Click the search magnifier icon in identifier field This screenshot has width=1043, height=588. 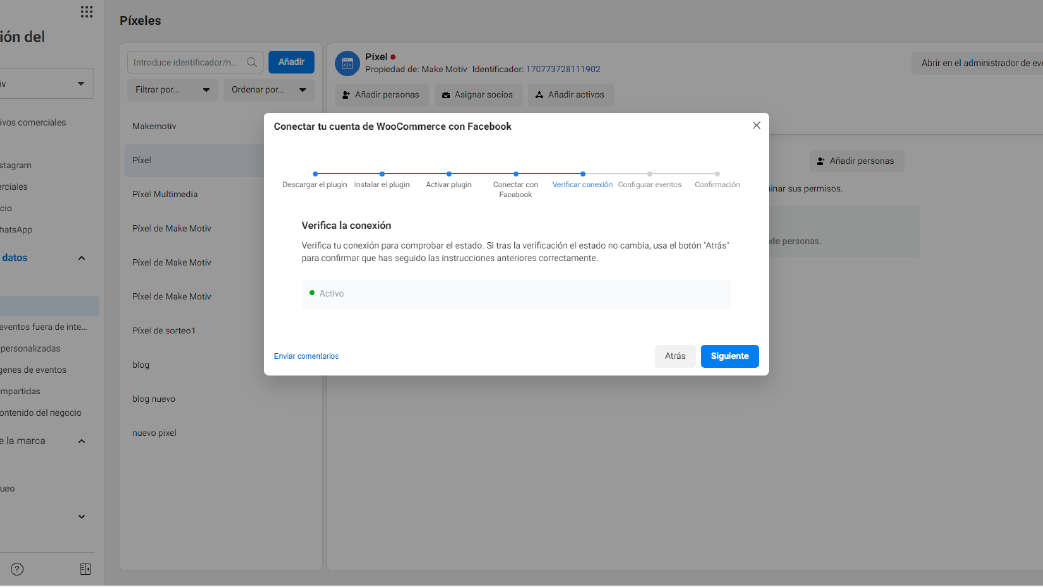(x=252, y=62)
